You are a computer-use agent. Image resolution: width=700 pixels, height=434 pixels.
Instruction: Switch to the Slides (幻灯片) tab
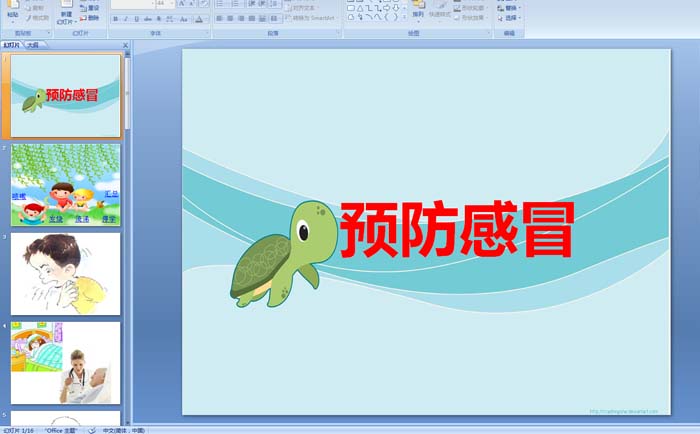coord(12,45)
